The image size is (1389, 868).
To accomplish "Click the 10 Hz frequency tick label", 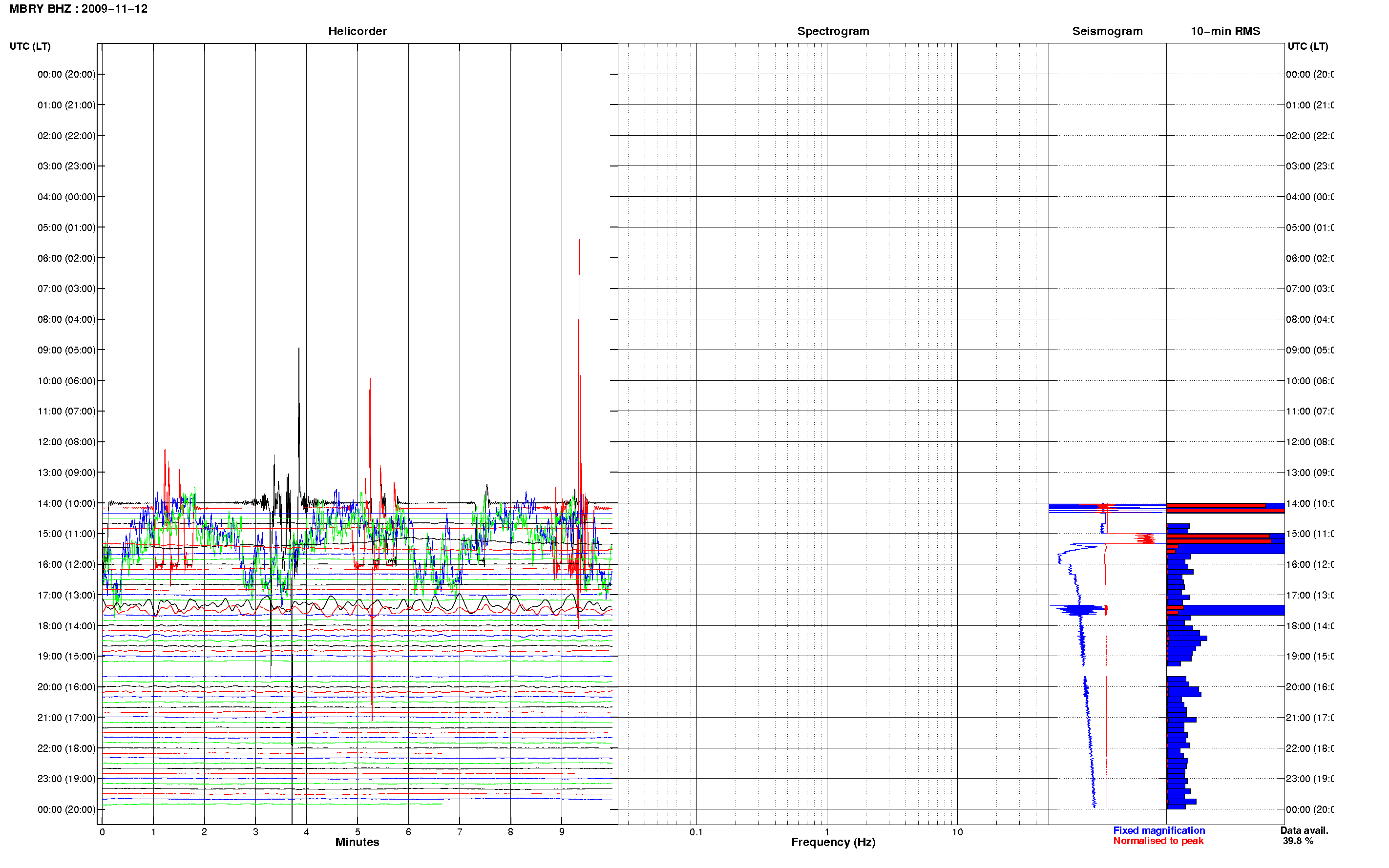I will tap(957, 832).
